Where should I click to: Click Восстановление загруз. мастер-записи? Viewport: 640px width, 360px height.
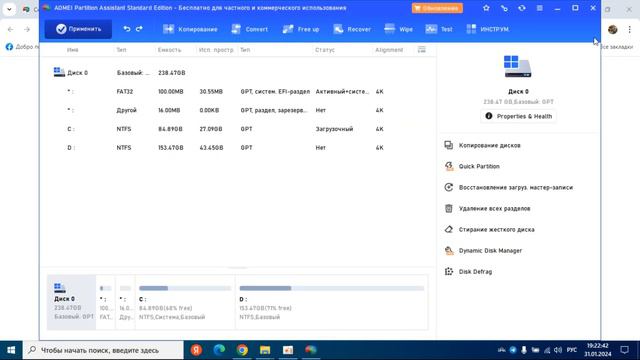tap(516, 187)
